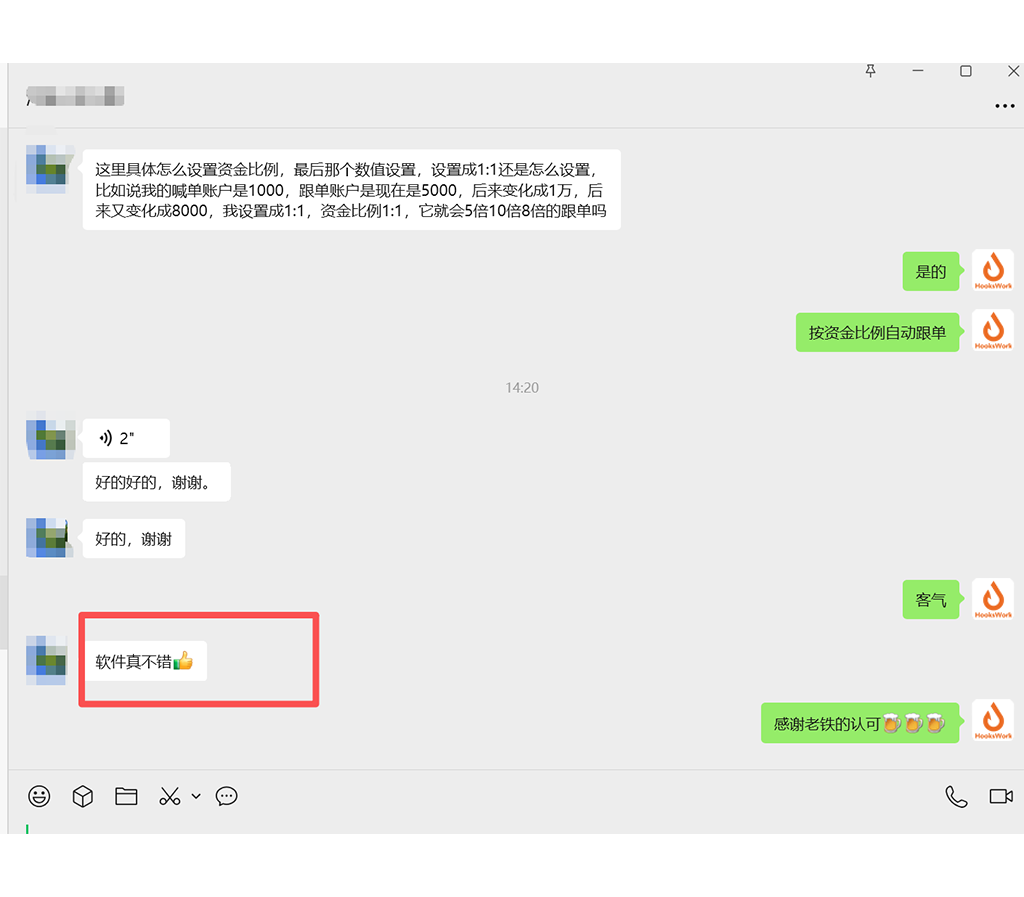Open the favorites cube icon
1024x897 pixels.
click(83, 796)
